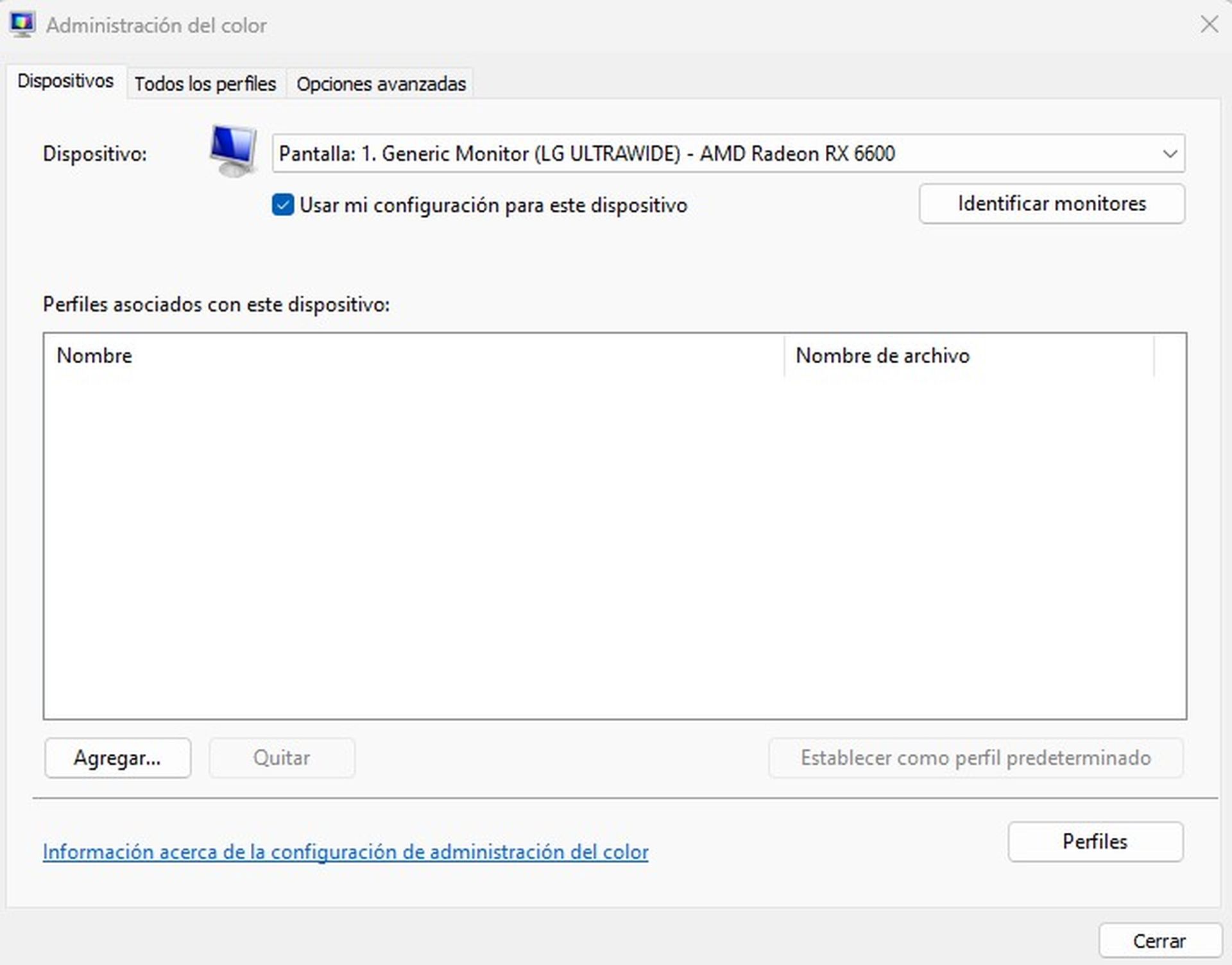Click the dropdown chevron on the device field
This screenshot has width=1232, height=965.
point(1168,153)
